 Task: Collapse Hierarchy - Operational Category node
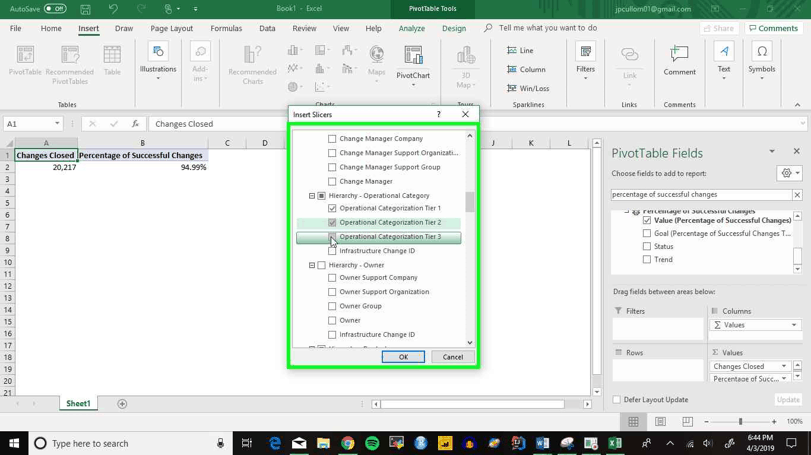tap(312, 196)
